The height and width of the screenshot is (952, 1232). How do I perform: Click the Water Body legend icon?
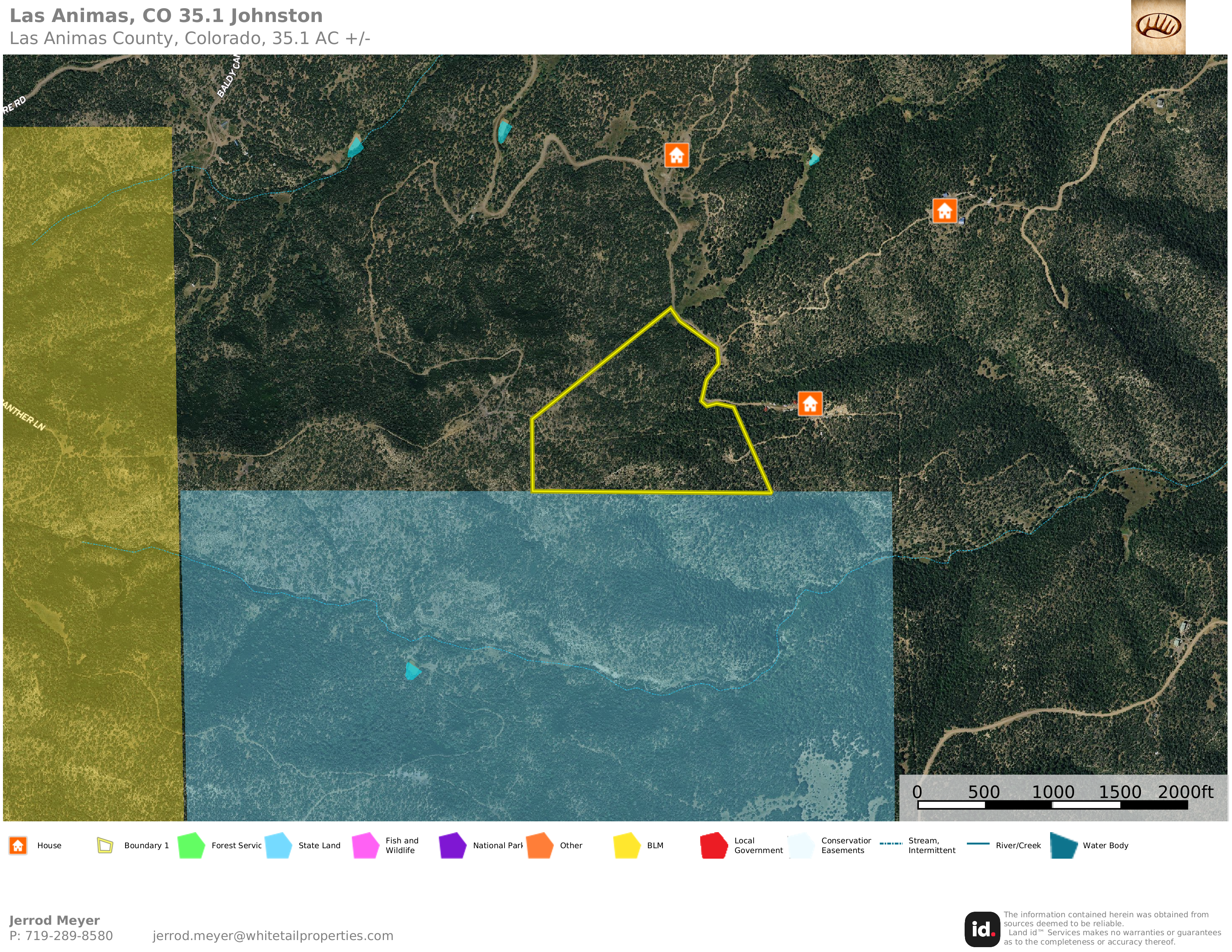[1064, 845]
